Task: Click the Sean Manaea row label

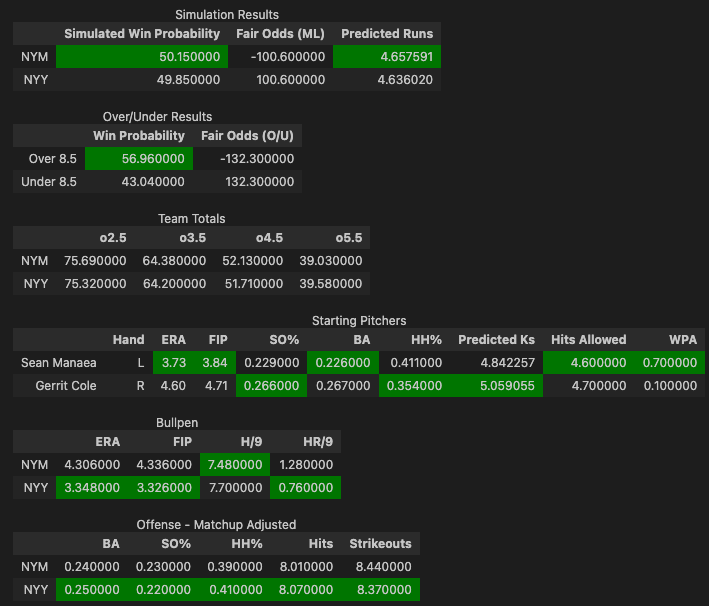Action: pyautogui.click(x=59, y=363)
